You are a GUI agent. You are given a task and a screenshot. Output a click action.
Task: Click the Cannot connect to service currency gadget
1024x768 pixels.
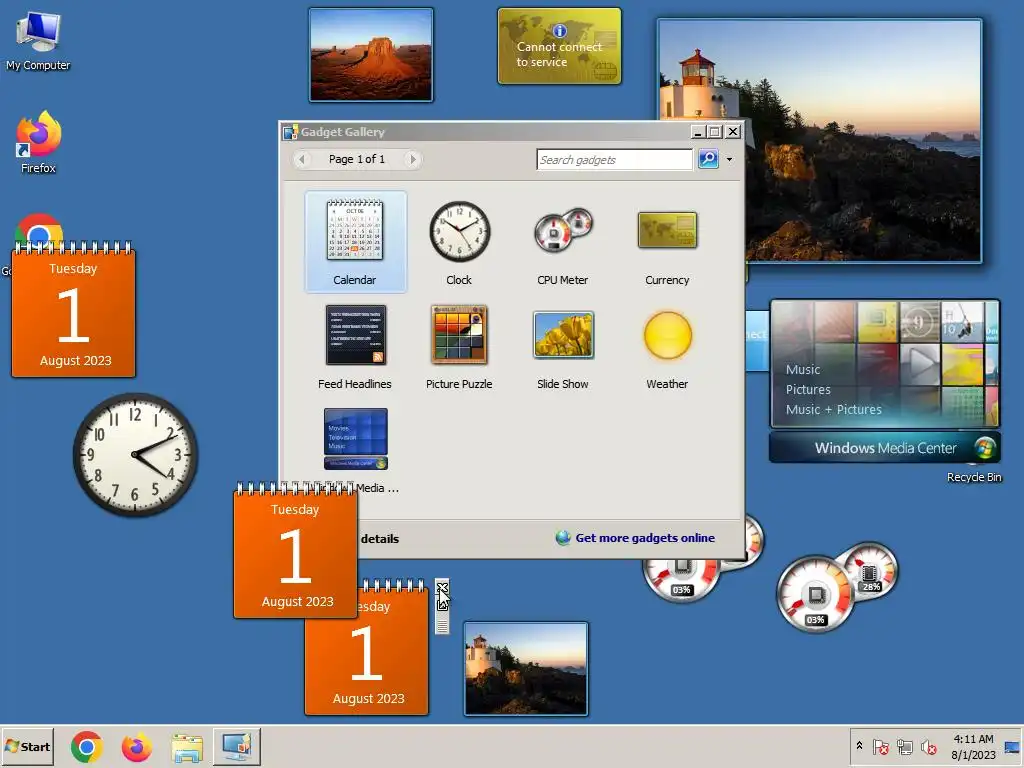pyautogui.click(x=560, y=46)
